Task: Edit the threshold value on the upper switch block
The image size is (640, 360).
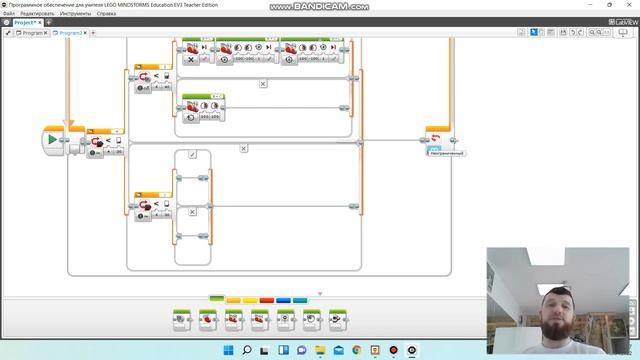Action: [167, 87]
